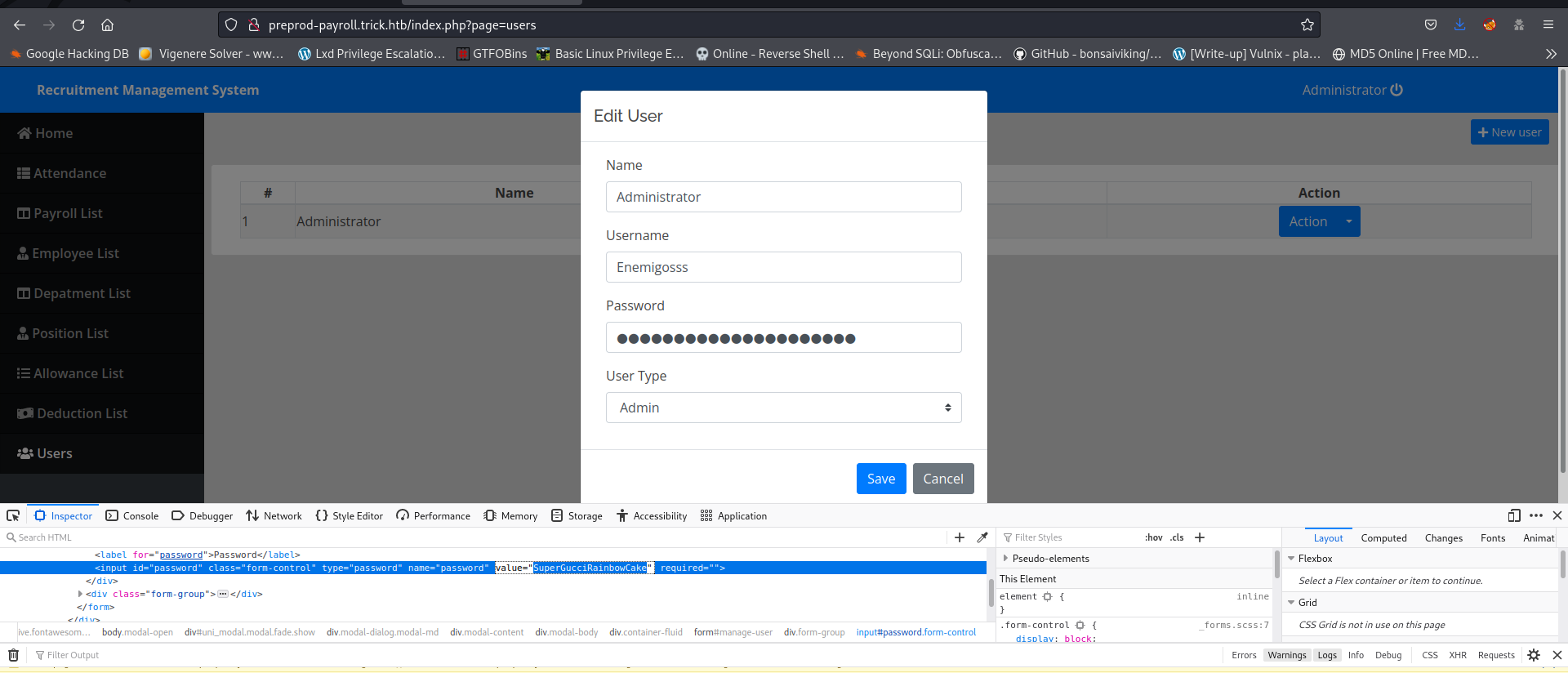The image size is (1568, 673).
Task: Click into the Username input field
Action: click(783, 267)
